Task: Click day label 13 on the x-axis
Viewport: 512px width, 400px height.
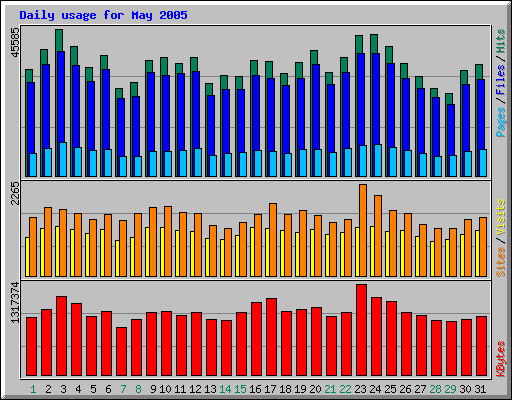Action: [x=210, y=389]
